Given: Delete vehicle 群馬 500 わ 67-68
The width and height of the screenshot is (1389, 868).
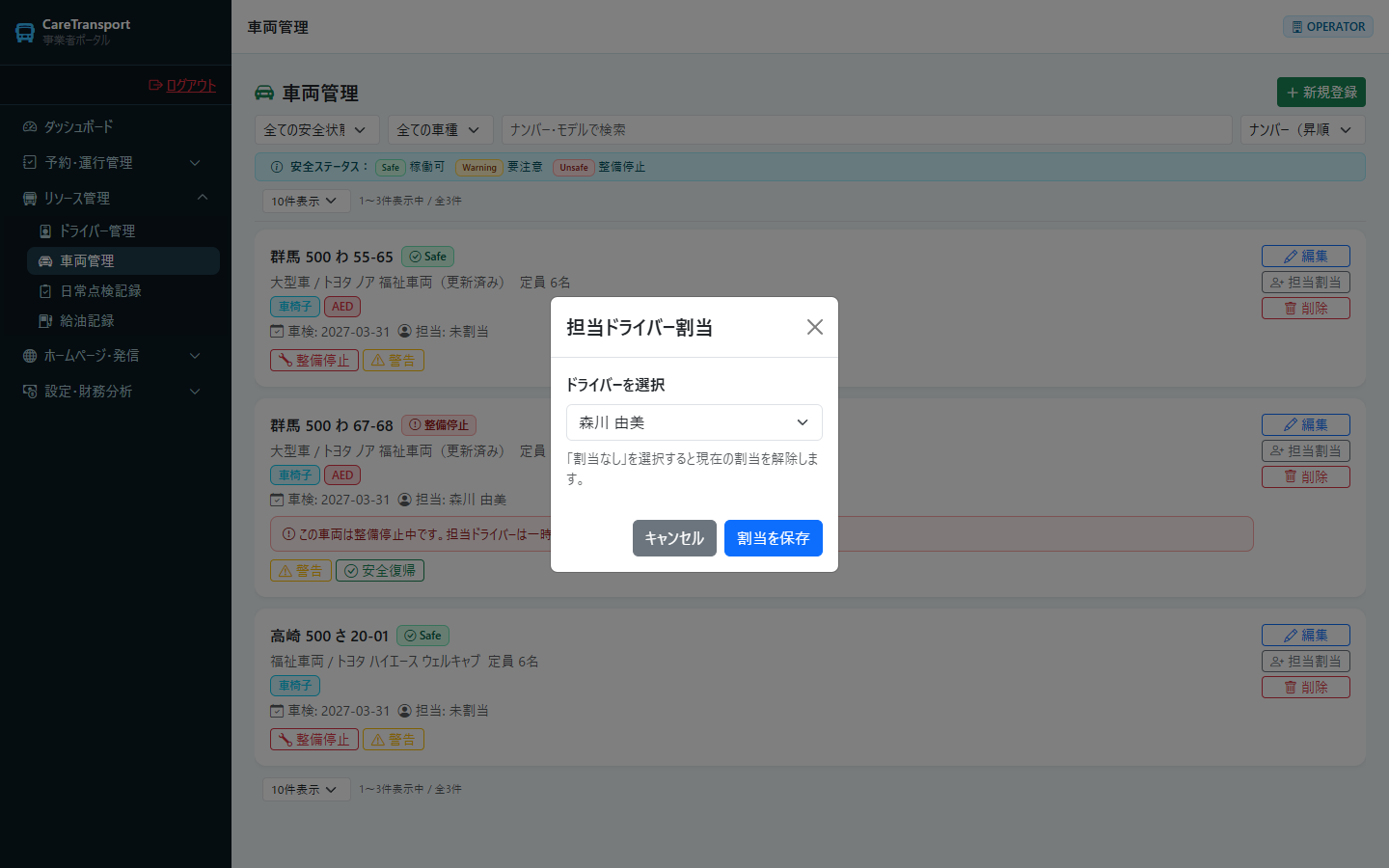Looking at the screenshot, I should 1306,476.
